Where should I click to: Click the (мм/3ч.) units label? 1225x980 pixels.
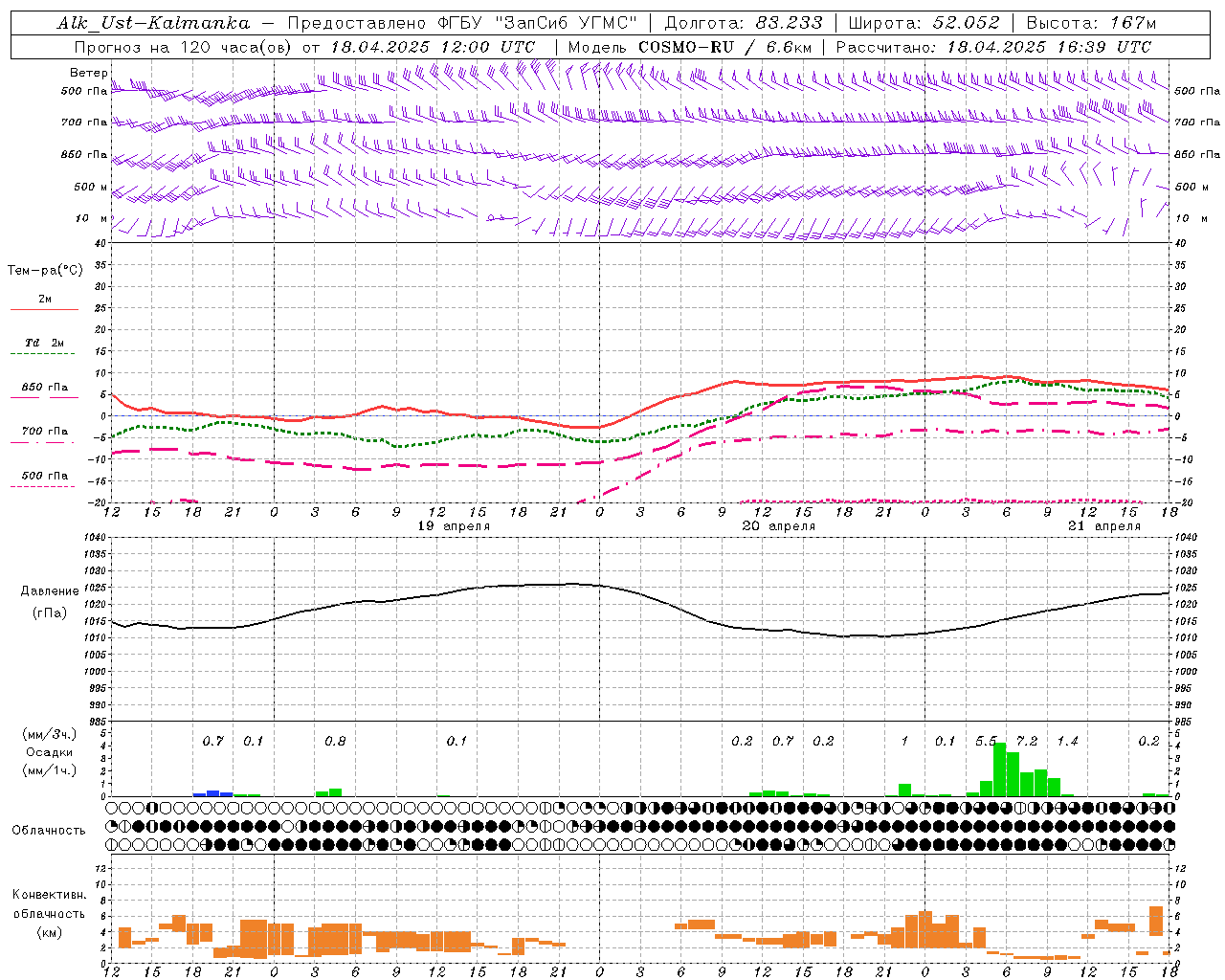pyautogui.click(x=50, y=734)
